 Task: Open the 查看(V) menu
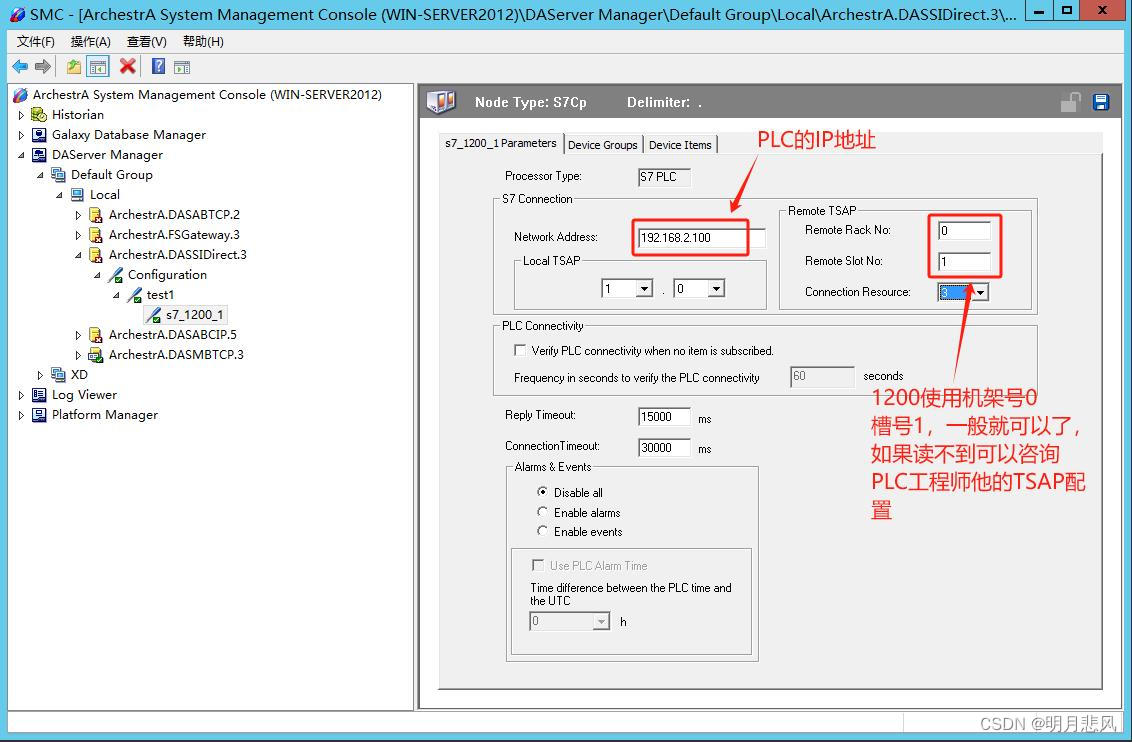point(146,41)
